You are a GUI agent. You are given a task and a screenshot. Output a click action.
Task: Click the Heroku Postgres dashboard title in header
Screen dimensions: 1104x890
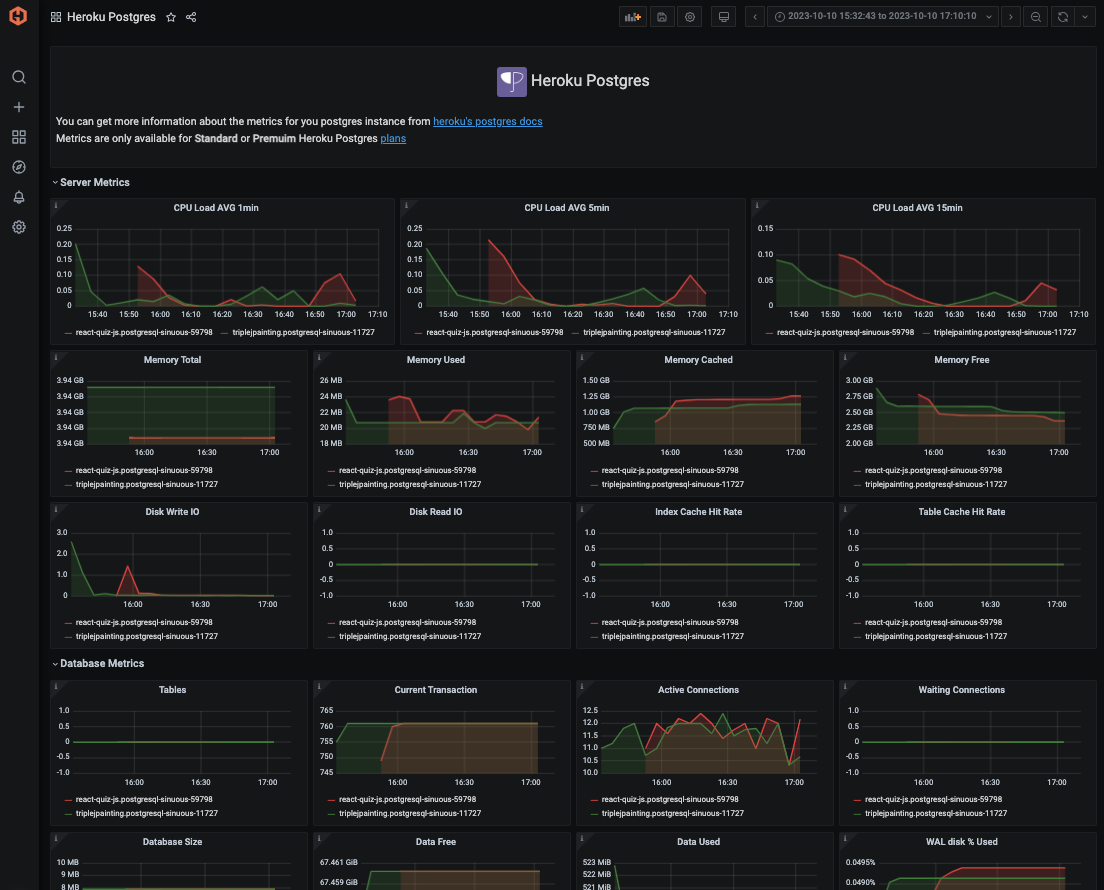coord(111,17)
